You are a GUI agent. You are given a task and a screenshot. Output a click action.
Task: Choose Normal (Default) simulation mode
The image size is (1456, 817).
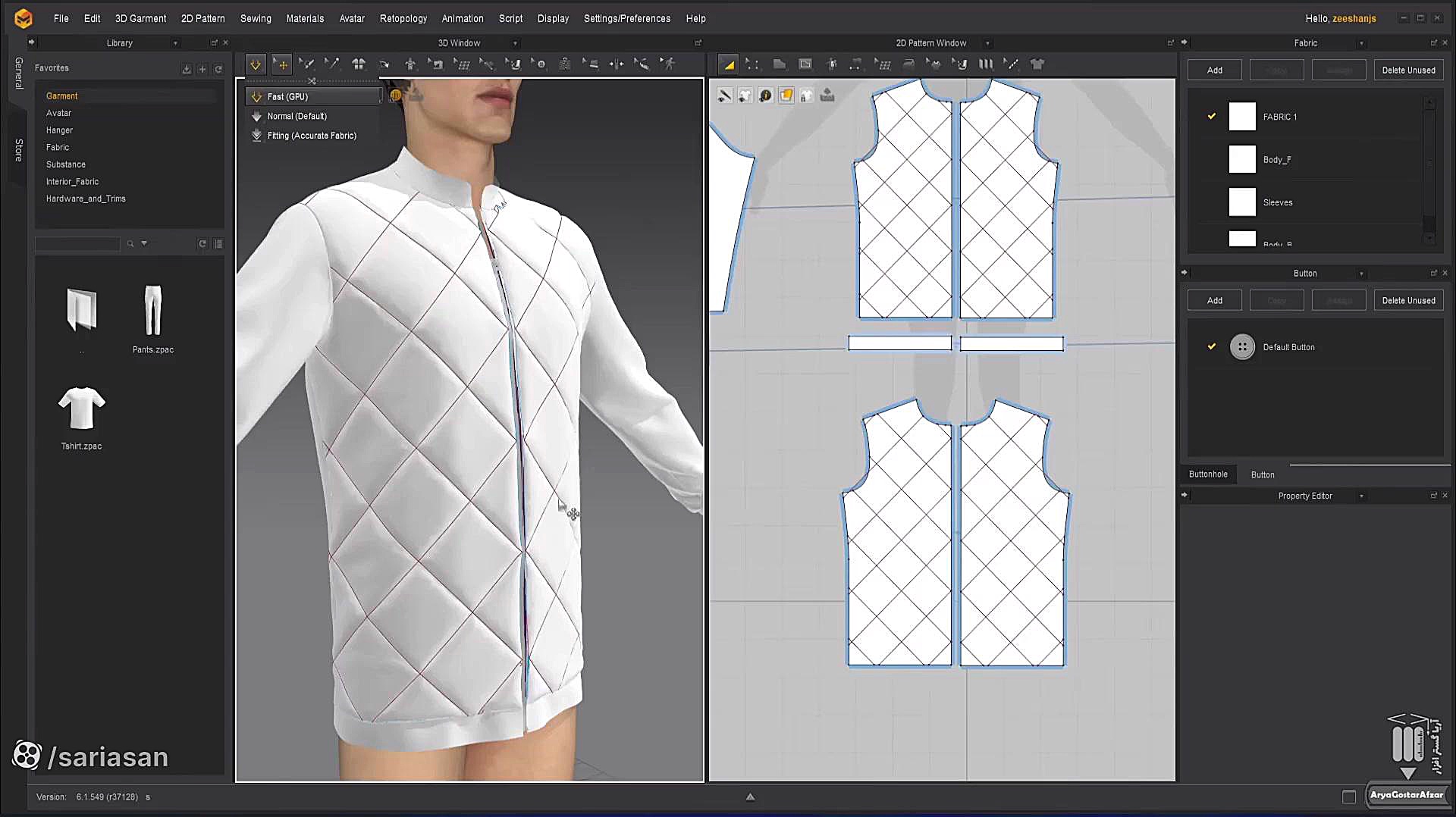[x=297, y=116]
